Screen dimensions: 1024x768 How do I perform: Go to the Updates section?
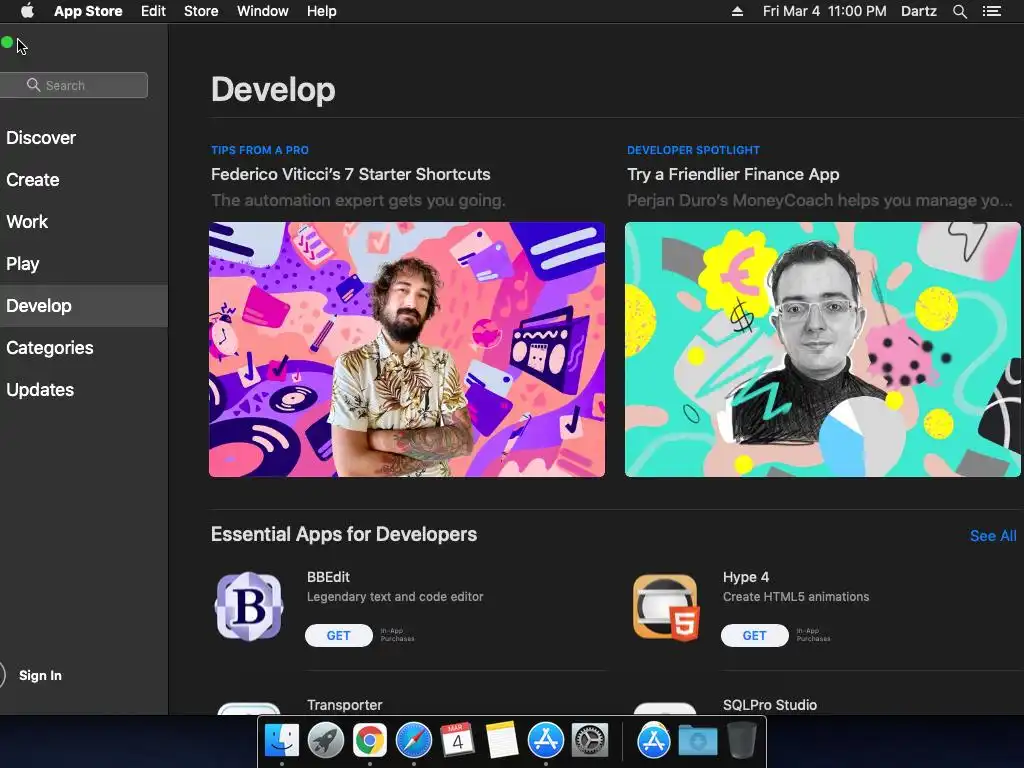[x=40, y=390]
